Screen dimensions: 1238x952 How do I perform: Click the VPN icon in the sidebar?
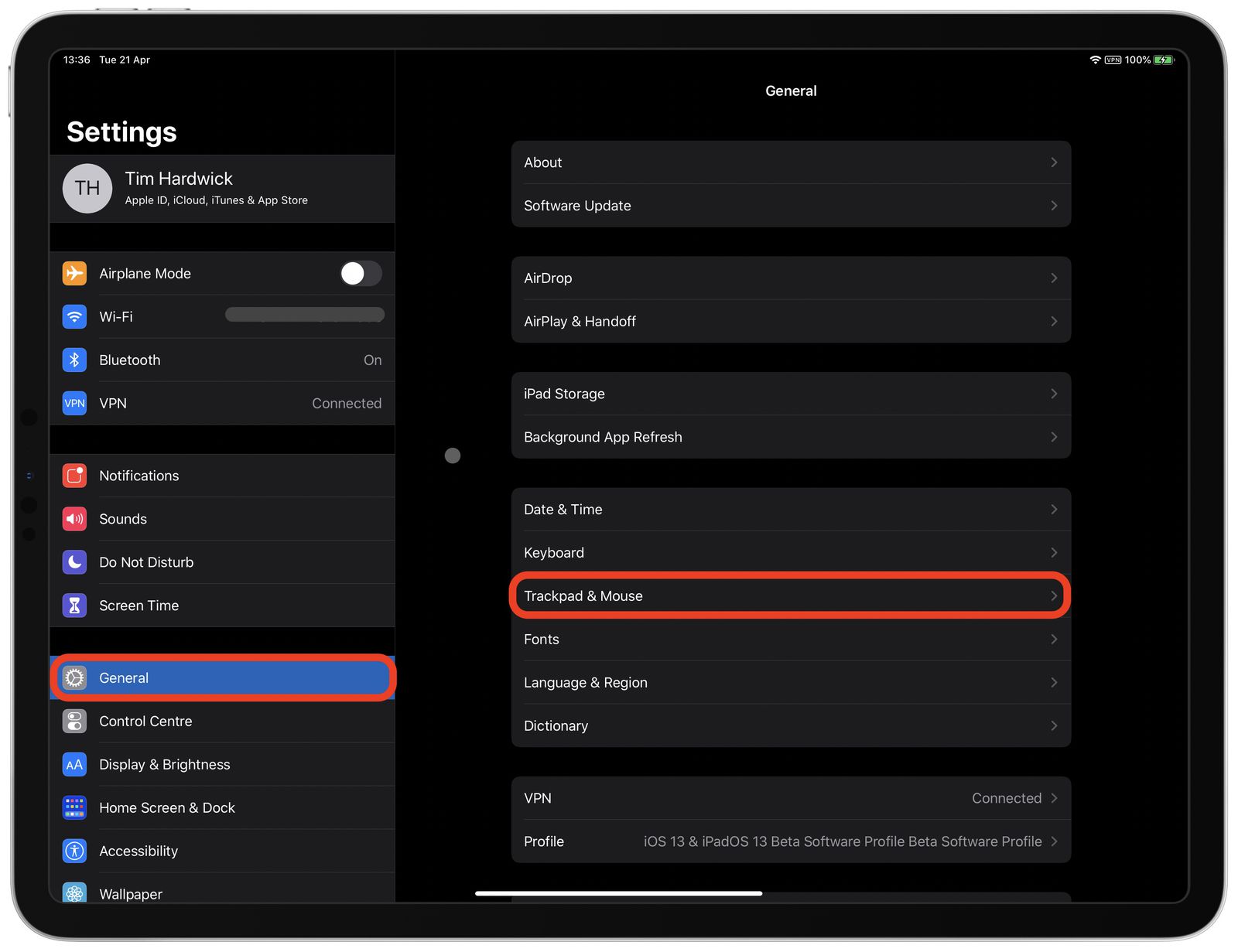pyautogui.click(x=74, y=403)
